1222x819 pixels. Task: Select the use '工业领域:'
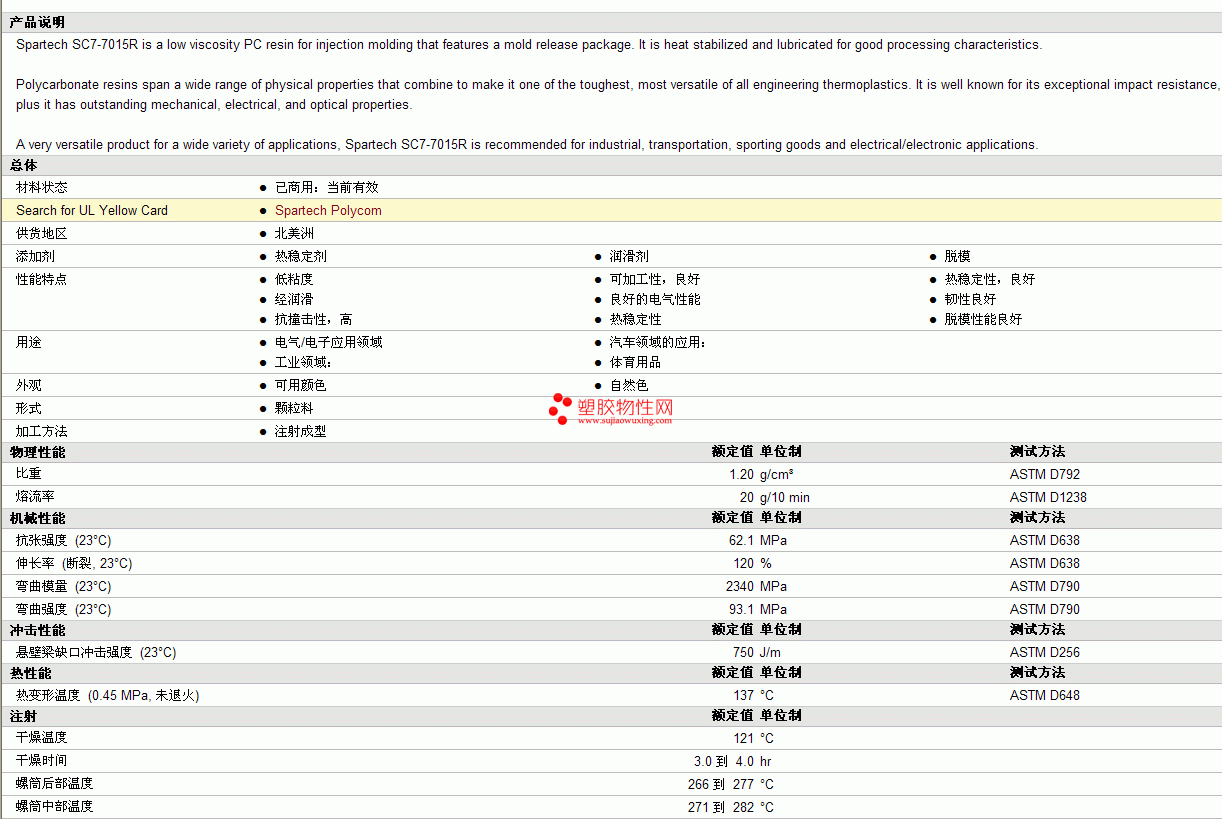pyautogui.click(x=303, y=362)
